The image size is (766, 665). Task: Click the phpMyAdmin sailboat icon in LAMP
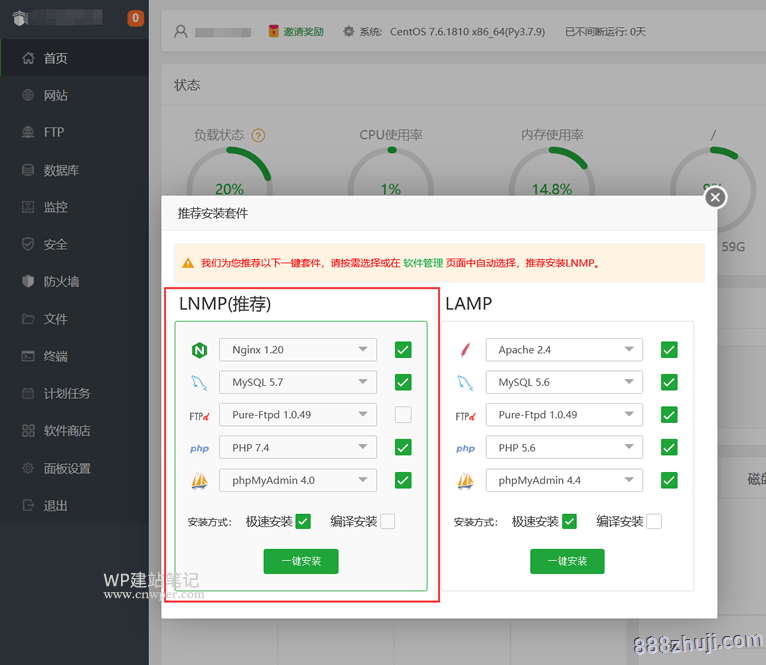(x=466, y=481)
